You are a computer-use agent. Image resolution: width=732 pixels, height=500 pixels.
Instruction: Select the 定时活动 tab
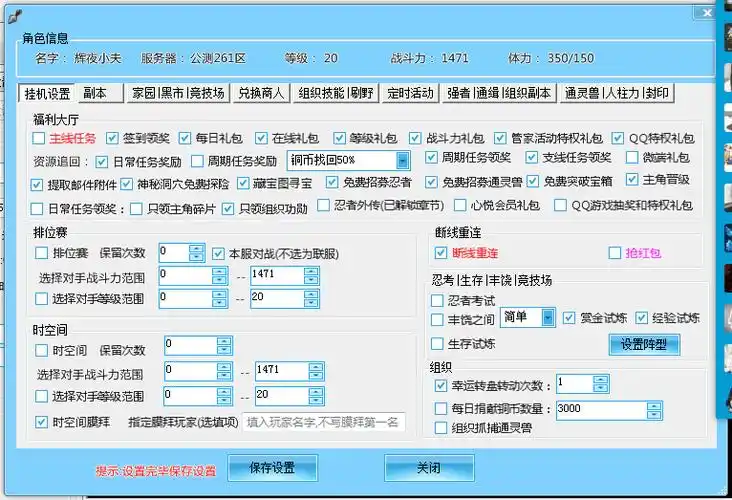click(x=410, y=93)
